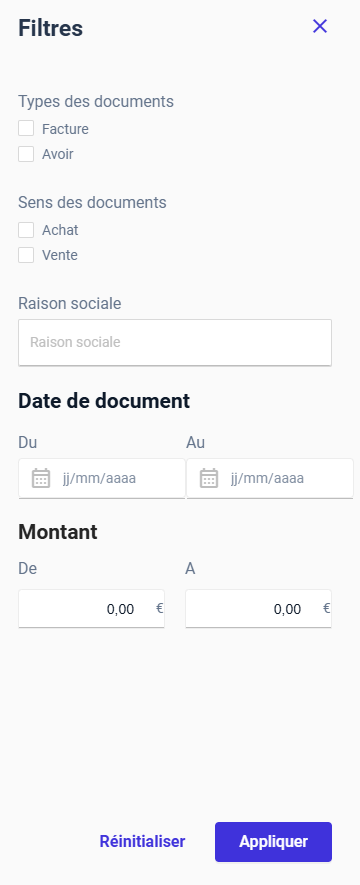Click the Achat label text
The width and height of the screenshot is (360, 885).
tap(60, 230)
